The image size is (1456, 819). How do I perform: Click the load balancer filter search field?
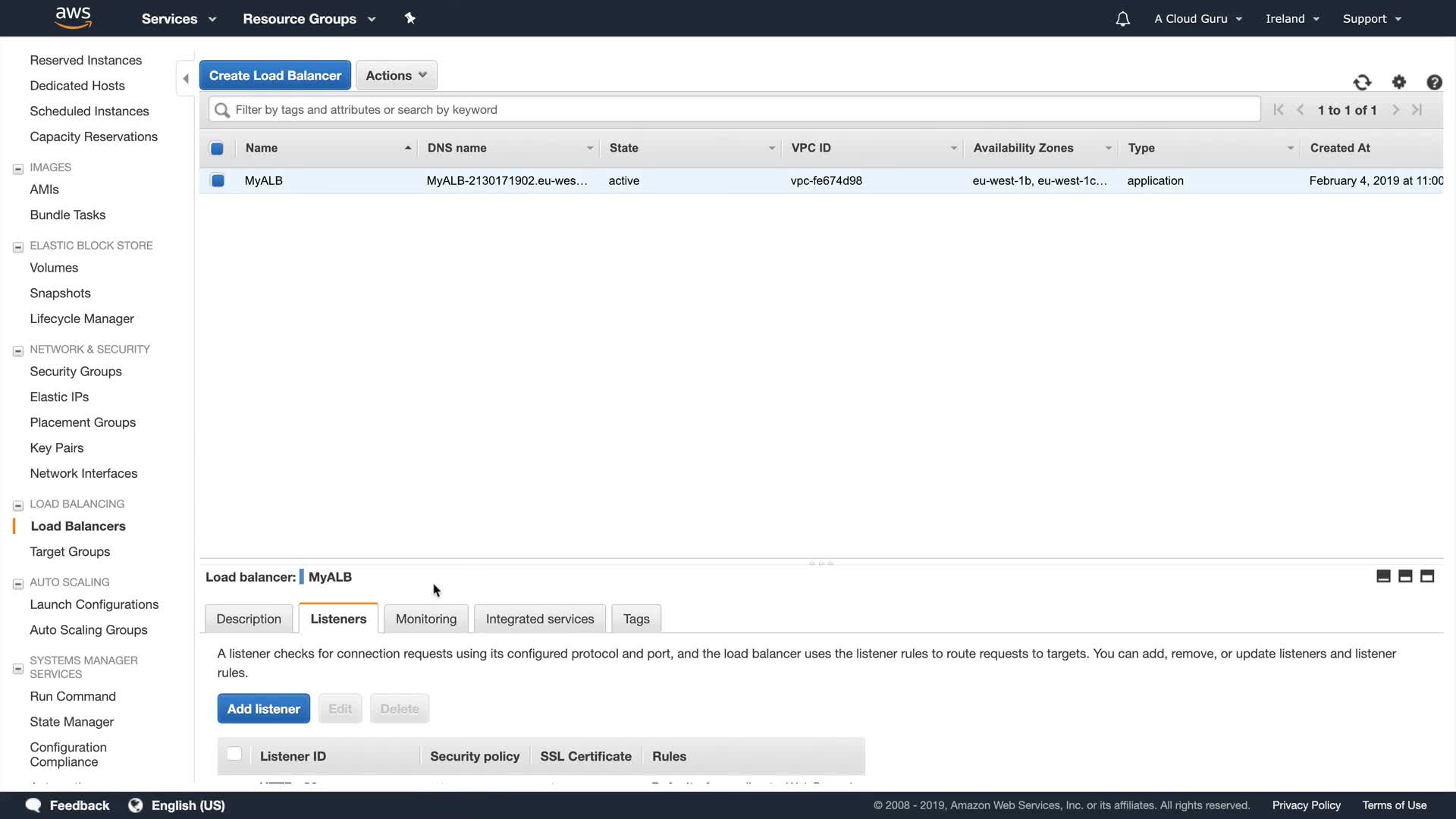click(x=734, y=109)
